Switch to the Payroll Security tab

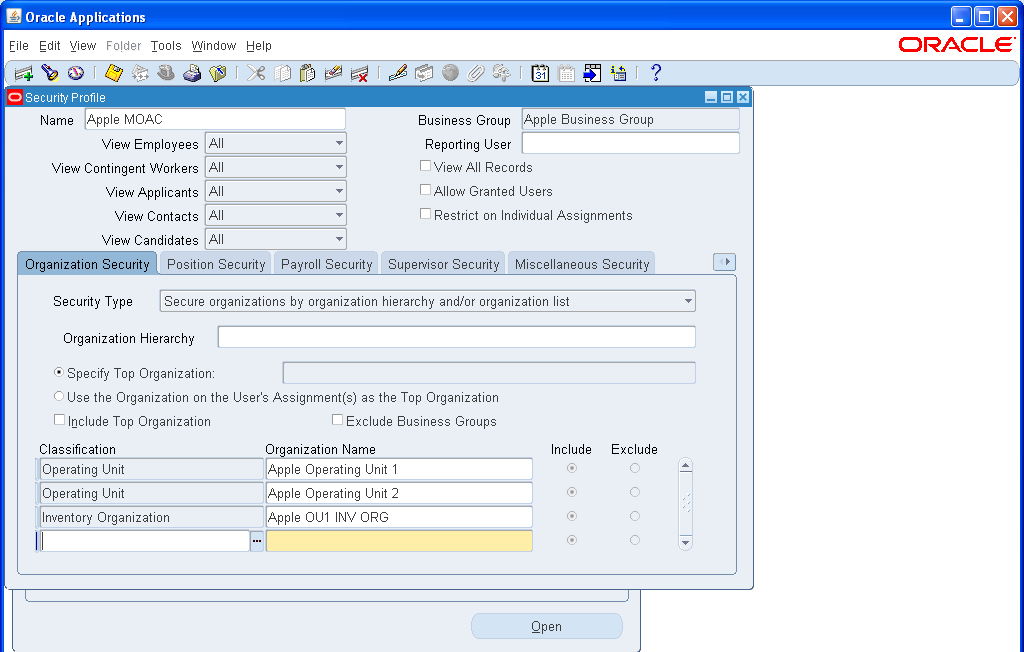327,264
